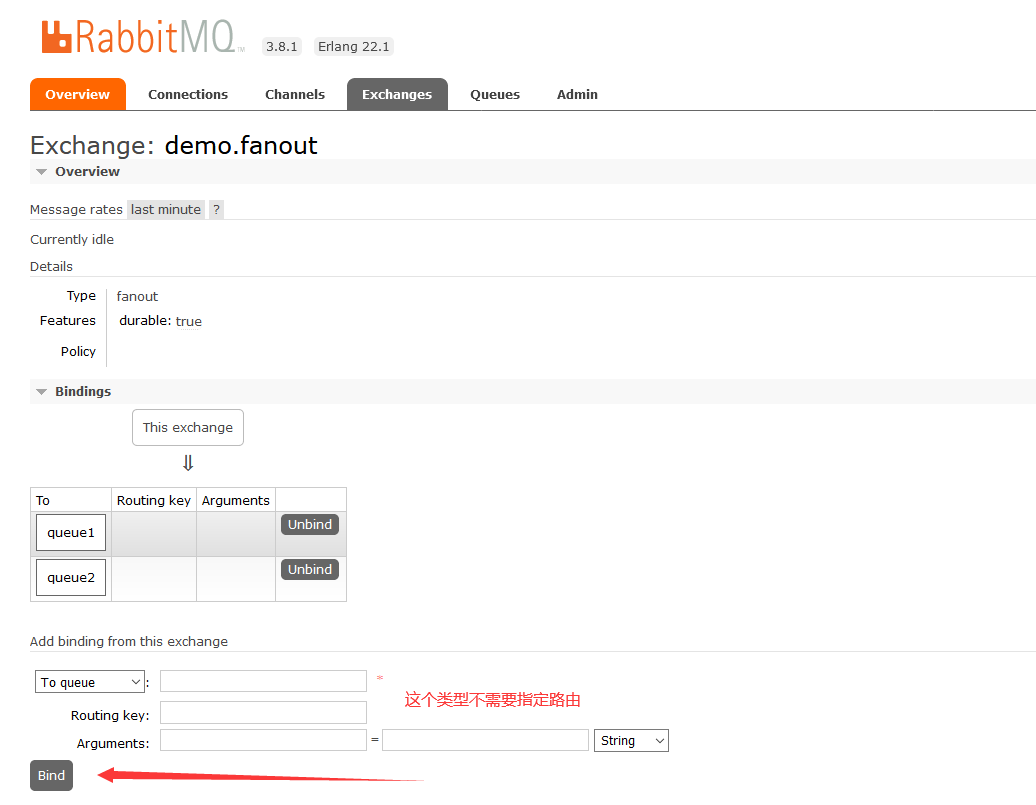Viewport: 1036px width, 805px height.
Task: Collapse the Bindings section
Action: pyautogui.click(x=73, y=391)
